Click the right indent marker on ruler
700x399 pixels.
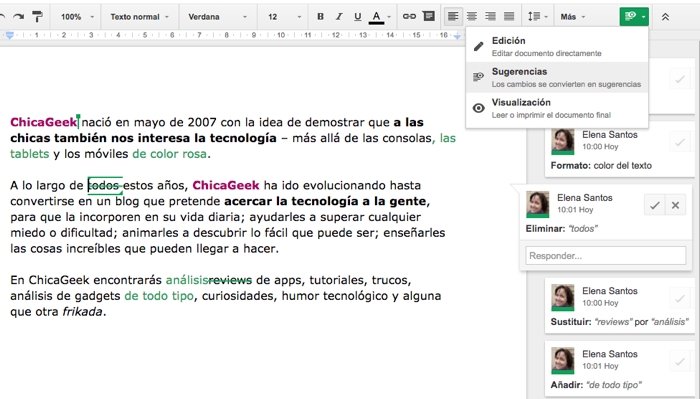click(x=457, y=36)
